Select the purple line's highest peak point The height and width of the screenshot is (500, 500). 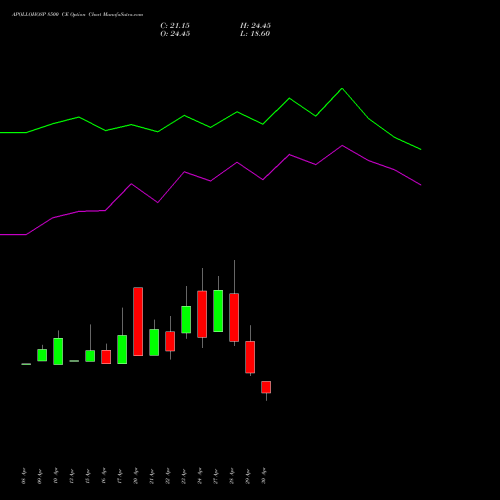(x=342, y=146)
